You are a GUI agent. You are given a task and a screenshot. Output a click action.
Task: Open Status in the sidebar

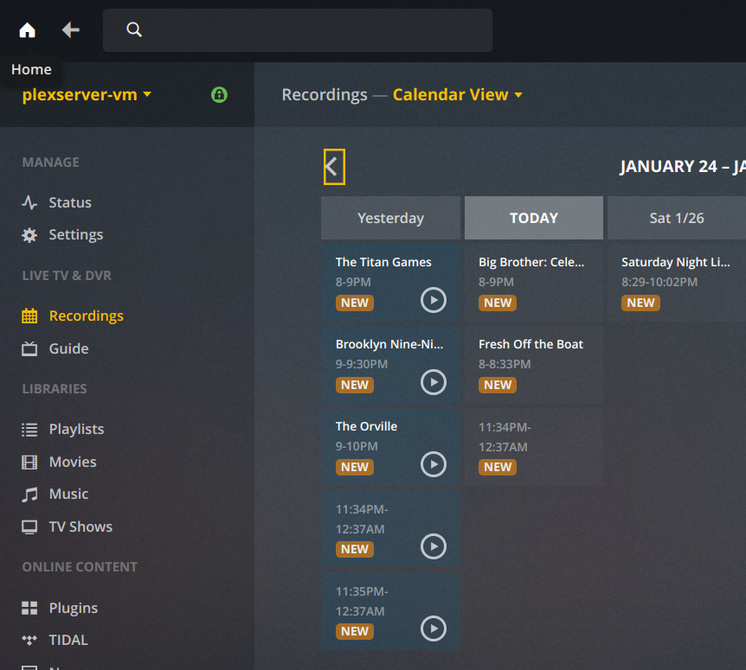[x=70, y=203]
